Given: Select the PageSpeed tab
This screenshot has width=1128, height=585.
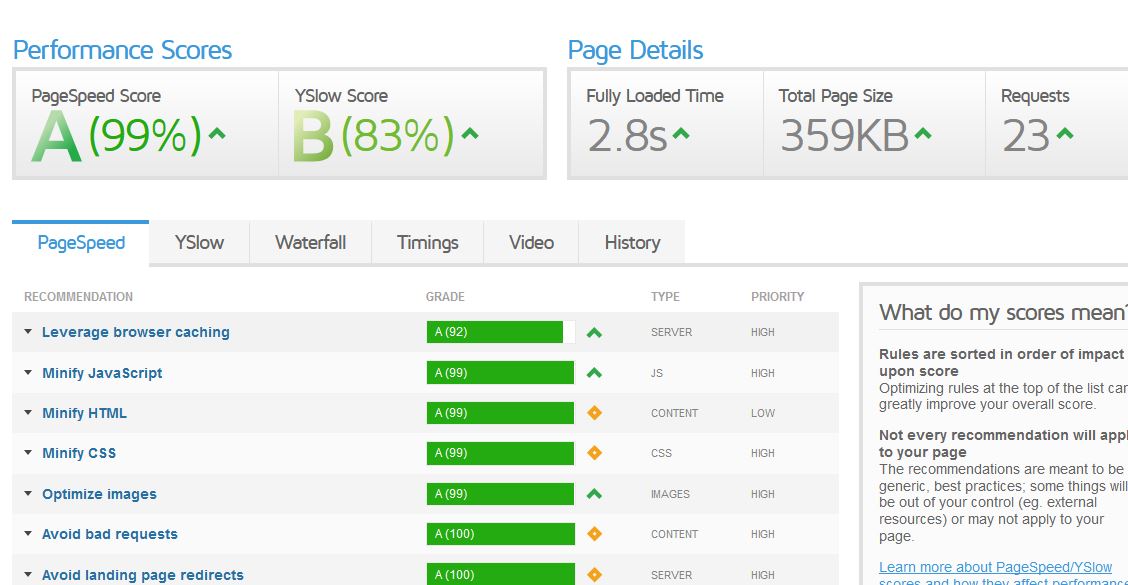Looking at the screenshot, I should (x=81, y=243).
